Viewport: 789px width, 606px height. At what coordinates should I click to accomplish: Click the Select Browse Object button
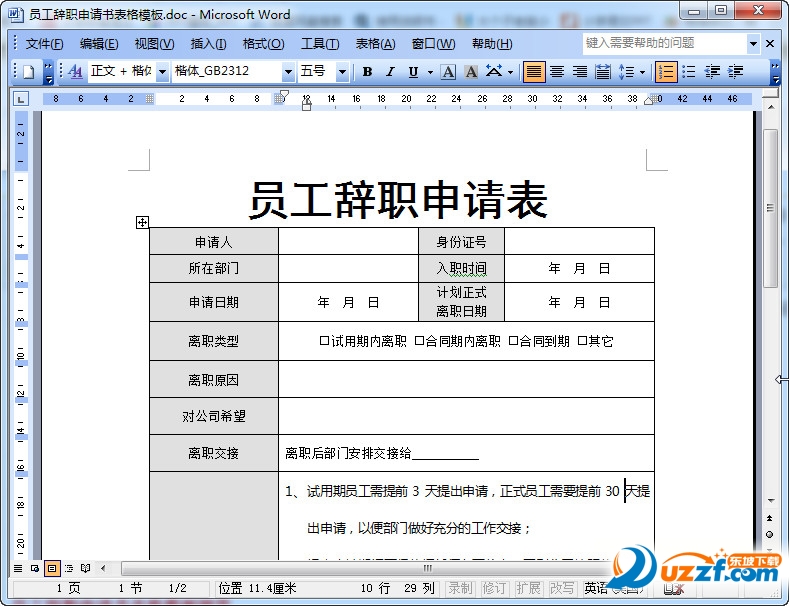point(769,535)
